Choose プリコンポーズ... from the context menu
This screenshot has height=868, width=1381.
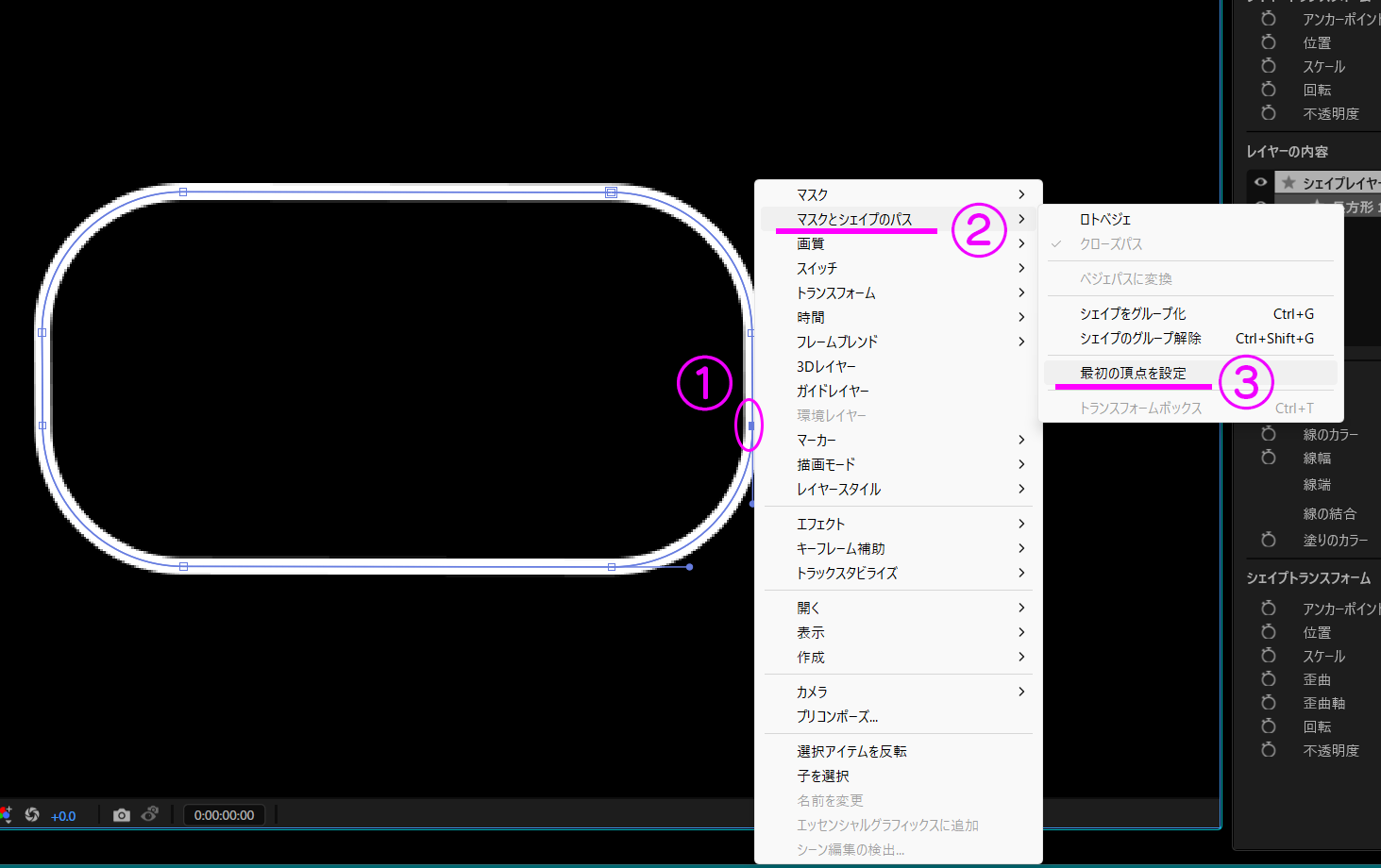pos(836,716)
